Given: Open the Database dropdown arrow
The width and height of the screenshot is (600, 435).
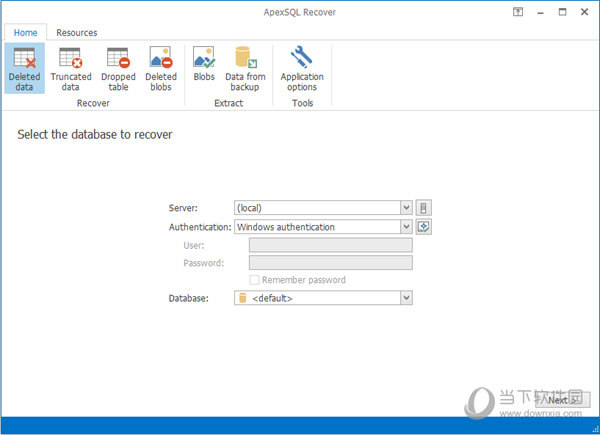Looking at the screenshot, I should (406, 298).
